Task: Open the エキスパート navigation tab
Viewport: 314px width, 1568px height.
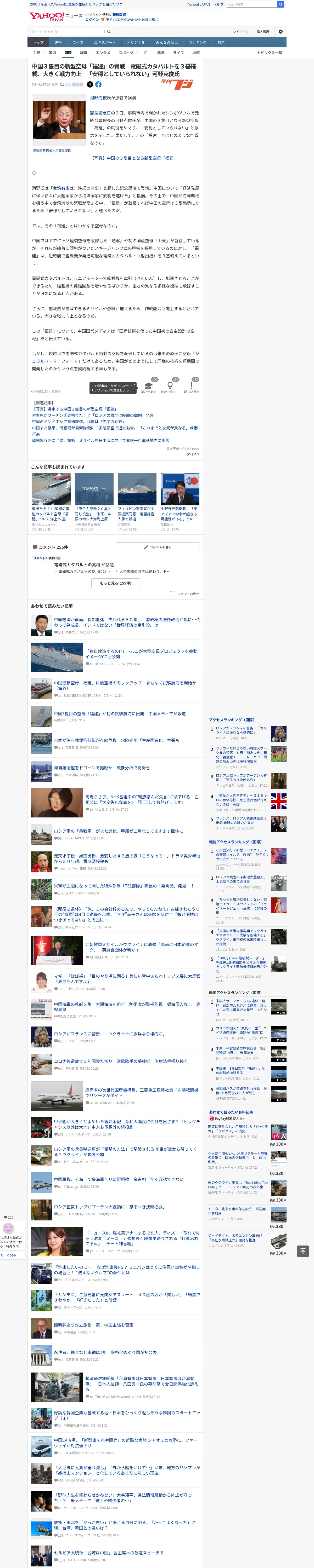Action: point(105,43)
